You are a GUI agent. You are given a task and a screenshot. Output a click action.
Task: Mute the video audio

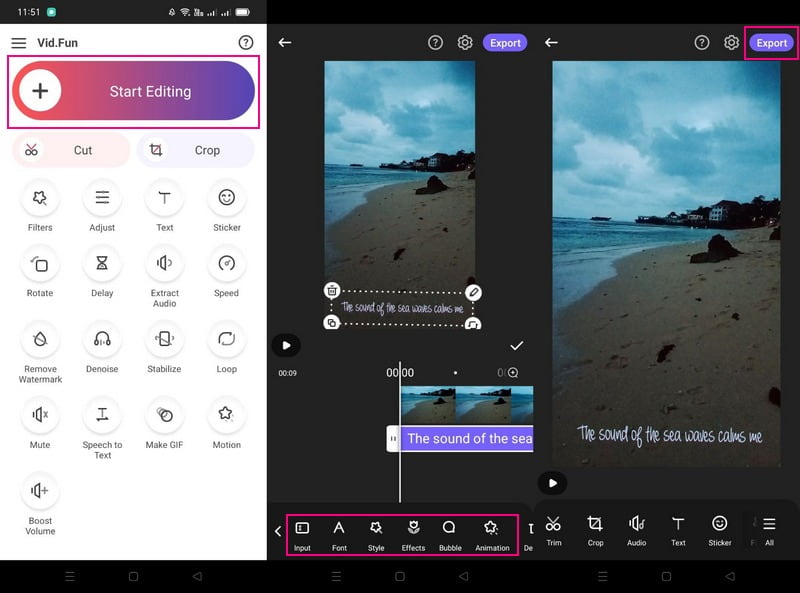[x=40, y=421]
